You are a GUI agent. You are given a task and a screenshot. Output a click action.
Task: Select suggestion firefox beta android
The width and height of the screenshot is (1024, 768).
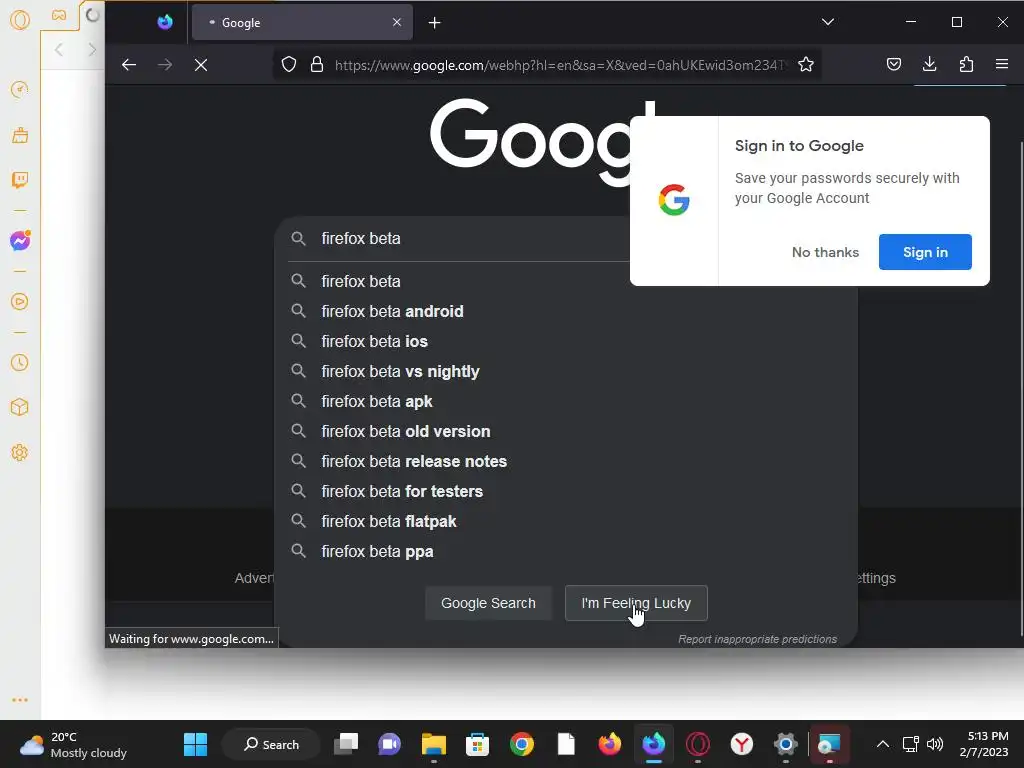pos(566,312)
